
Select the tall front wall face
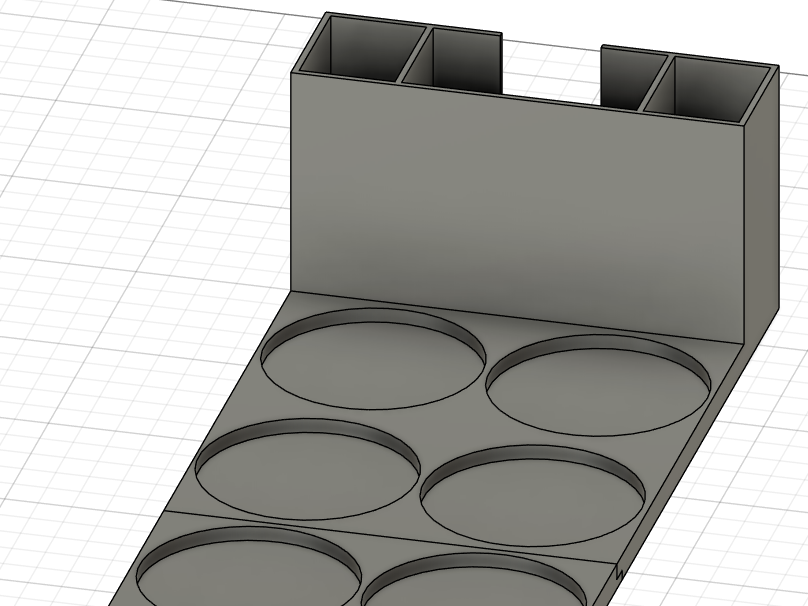click(518, 206)
